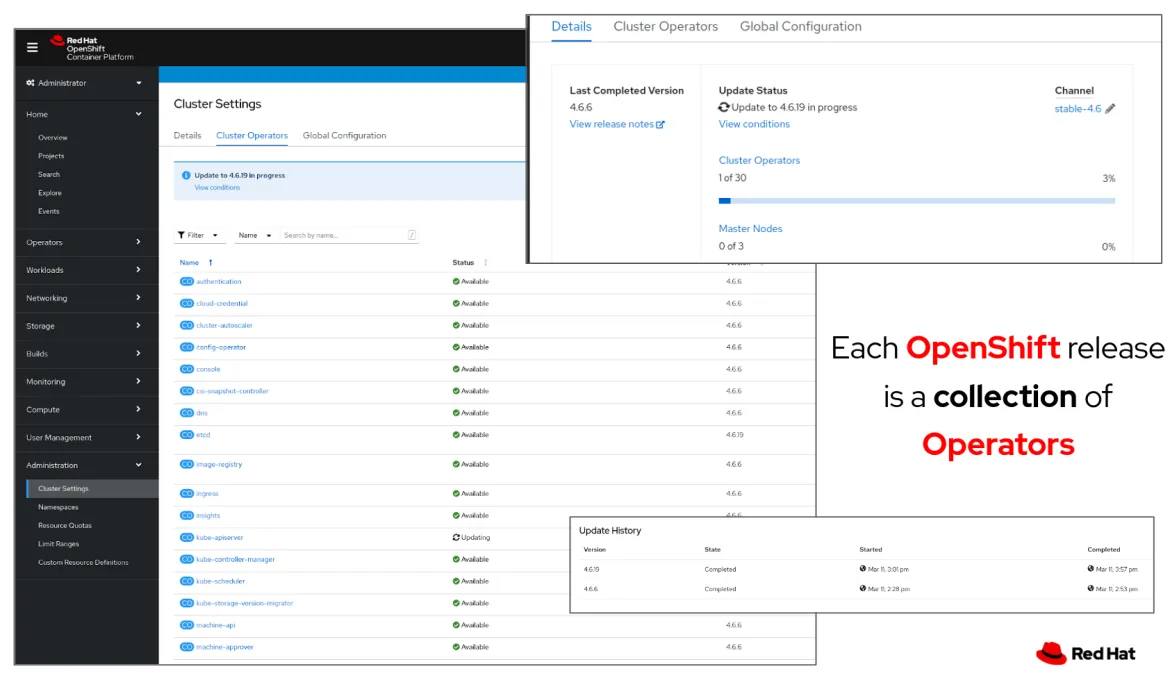Click the Cluster Operators update progress bar
Screen dimensions: 1170x678
tap(916, 201)
